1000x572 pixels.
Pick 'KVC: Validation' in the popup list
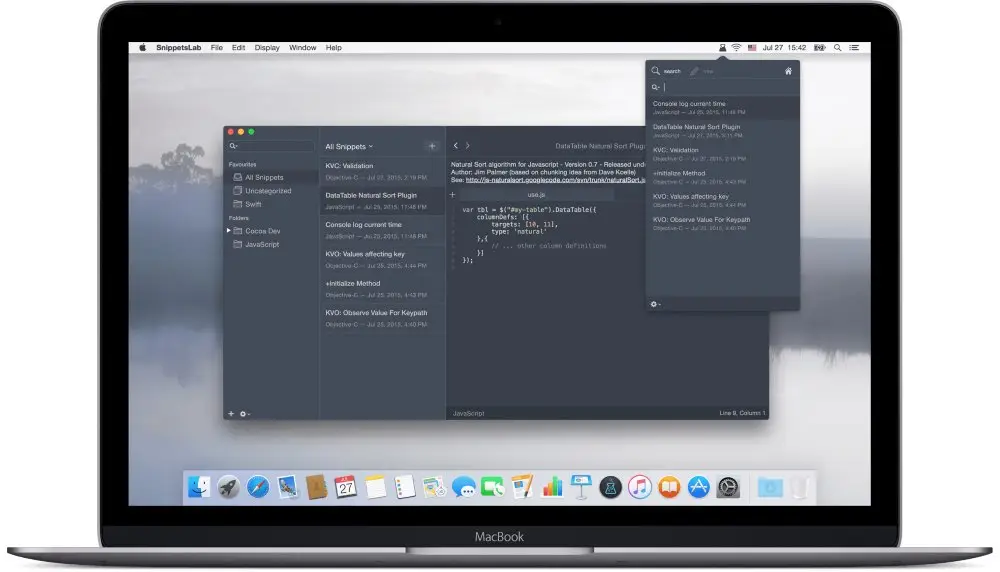point(723,154)
